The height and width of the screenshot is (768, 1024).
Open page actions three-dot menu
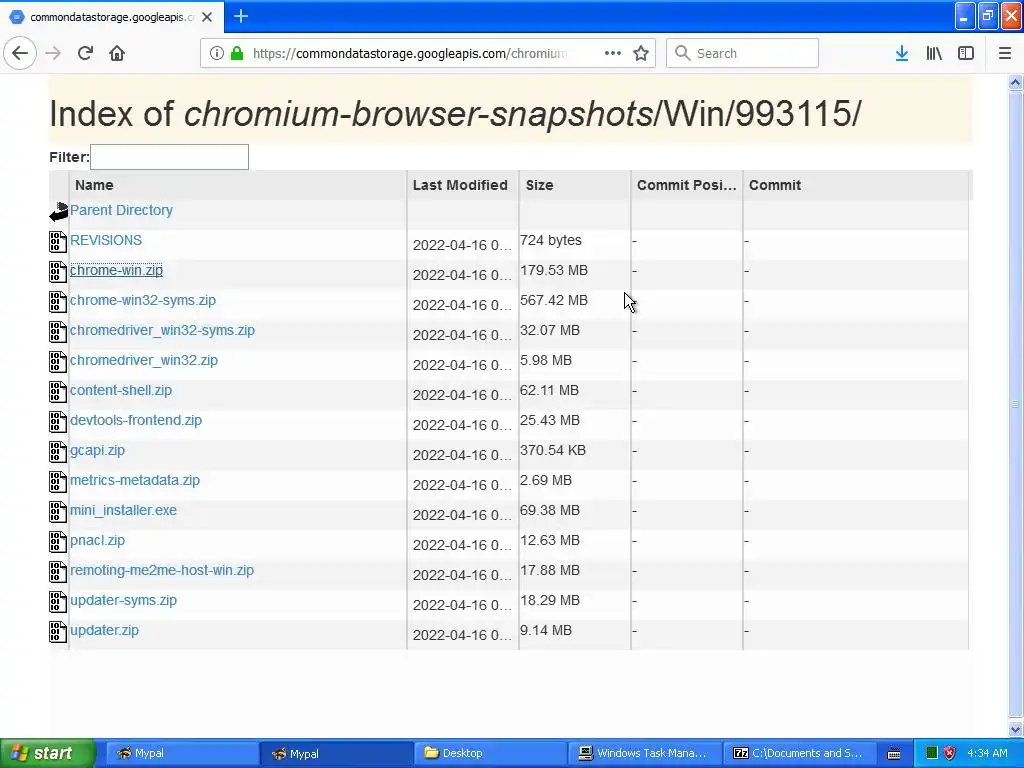point(613,53)
